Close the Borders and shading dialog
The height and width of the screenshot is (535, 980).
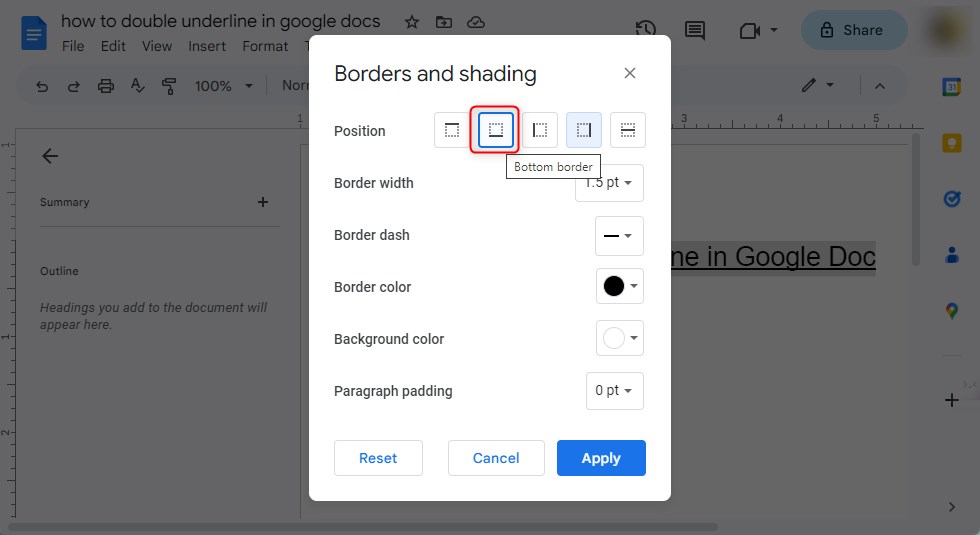630,73
